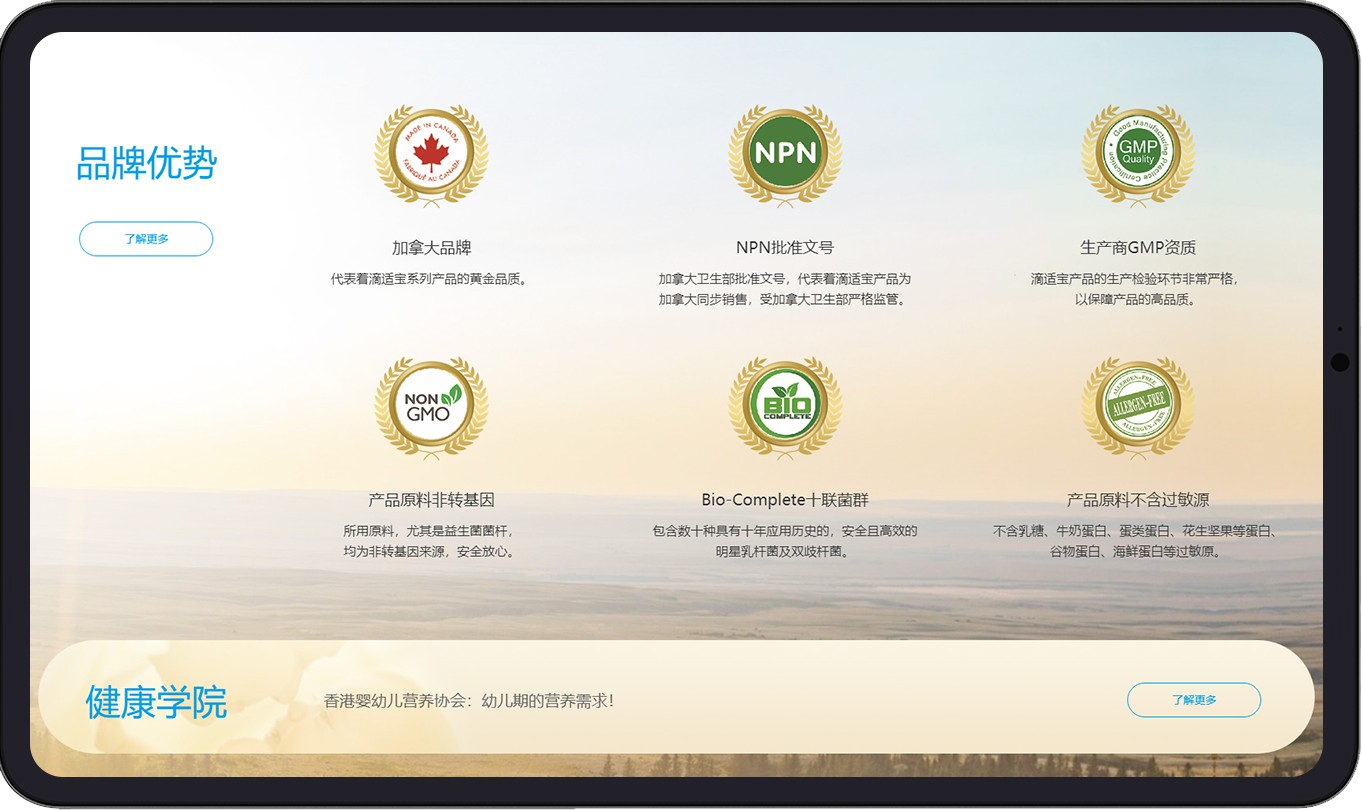
Task: Click the 滴适宝产品的生产检验环节非常严格 description
Action: (1136, 289)
